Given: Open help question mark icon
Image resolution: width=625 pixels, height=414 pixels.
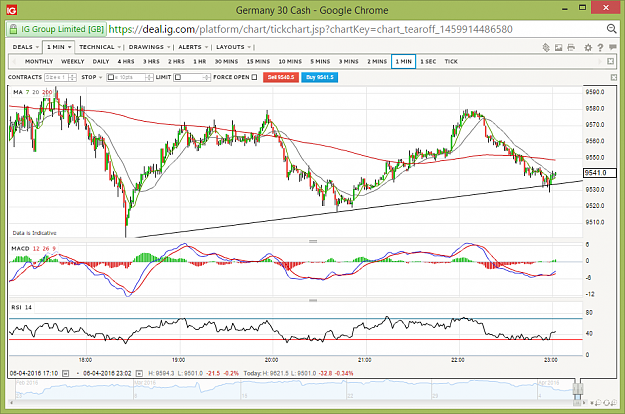Looking at the screenshot, I should pyautogui.click(x=600, y=47).
